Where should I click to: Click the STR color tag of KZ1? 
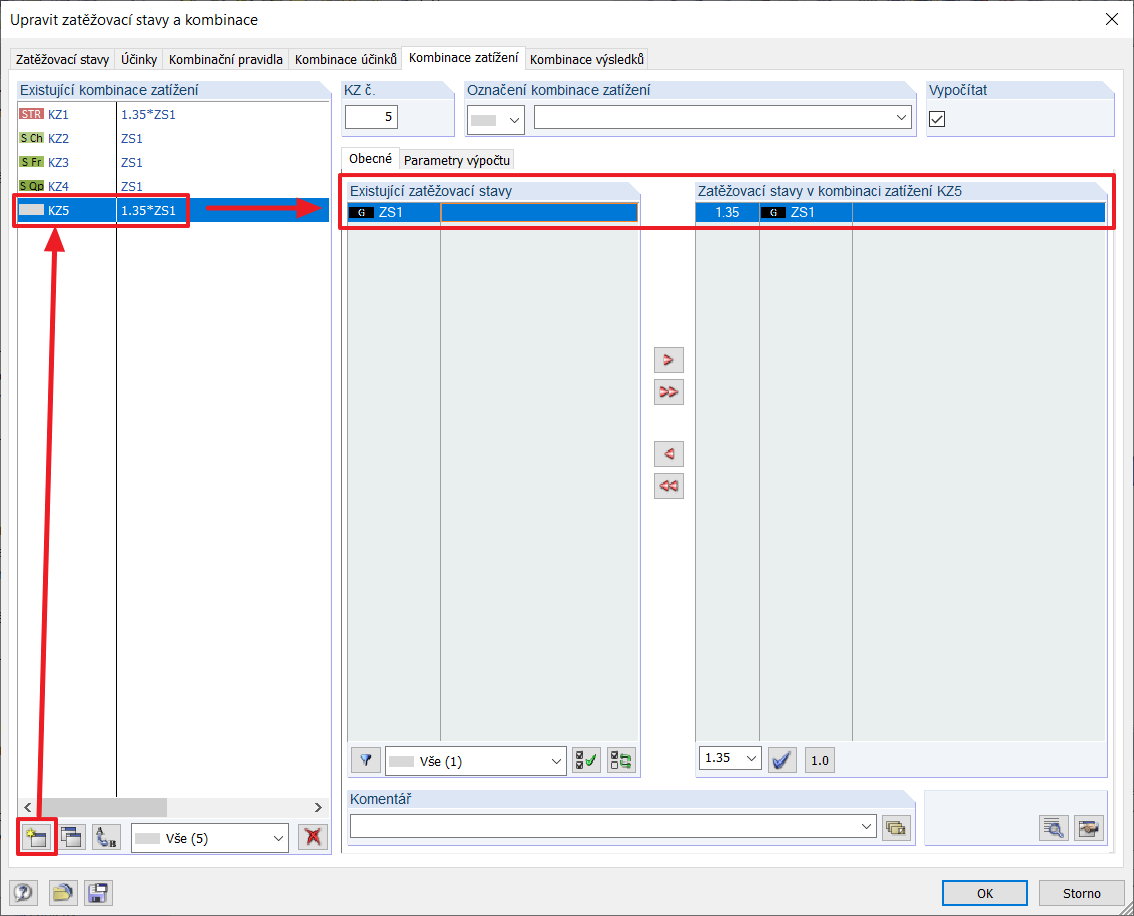click(32, 114)
